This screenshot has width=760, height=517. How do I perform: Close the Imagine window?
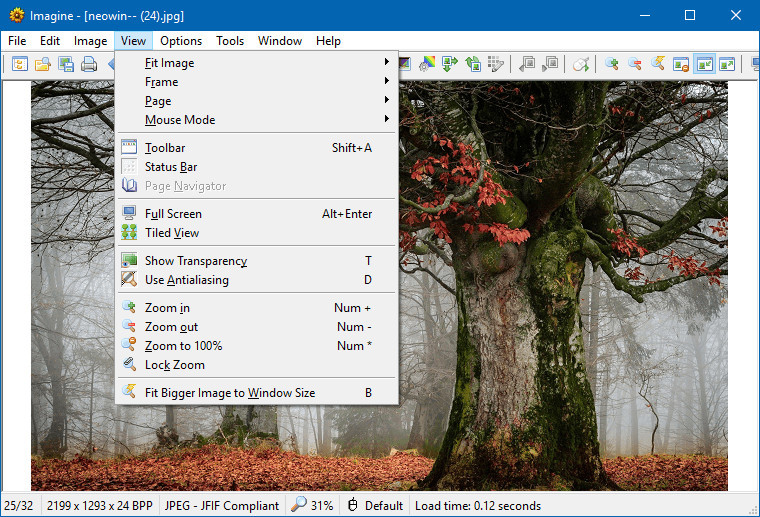pos(735,16)
